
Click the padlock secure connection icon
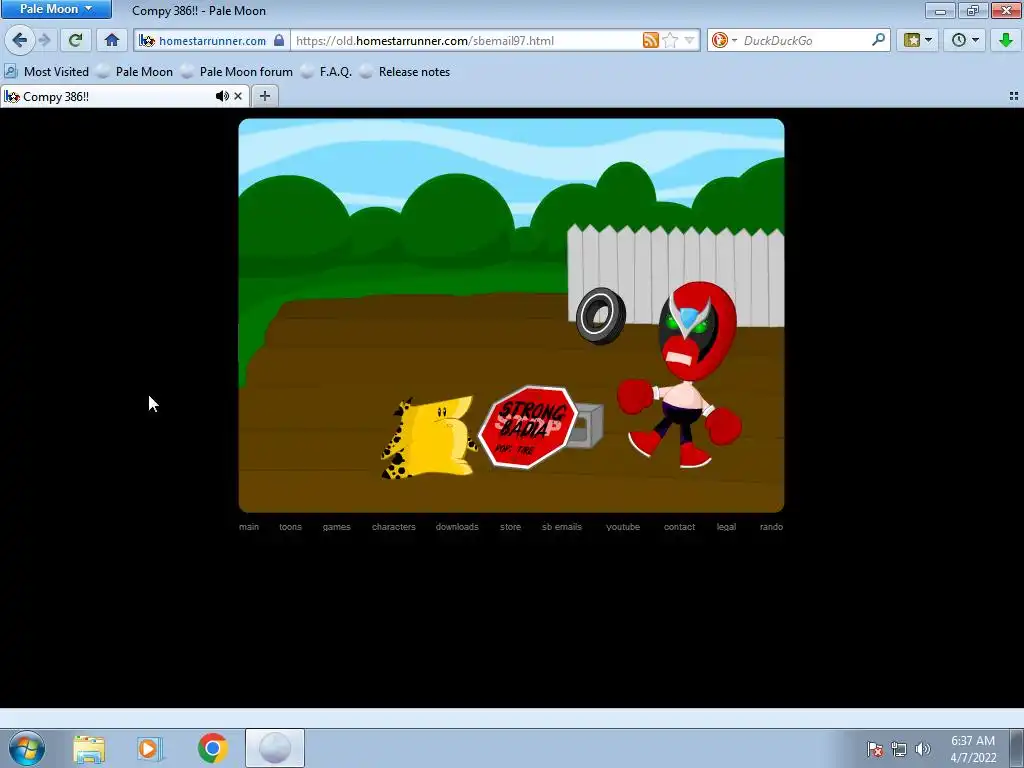[x=280, y=40]
